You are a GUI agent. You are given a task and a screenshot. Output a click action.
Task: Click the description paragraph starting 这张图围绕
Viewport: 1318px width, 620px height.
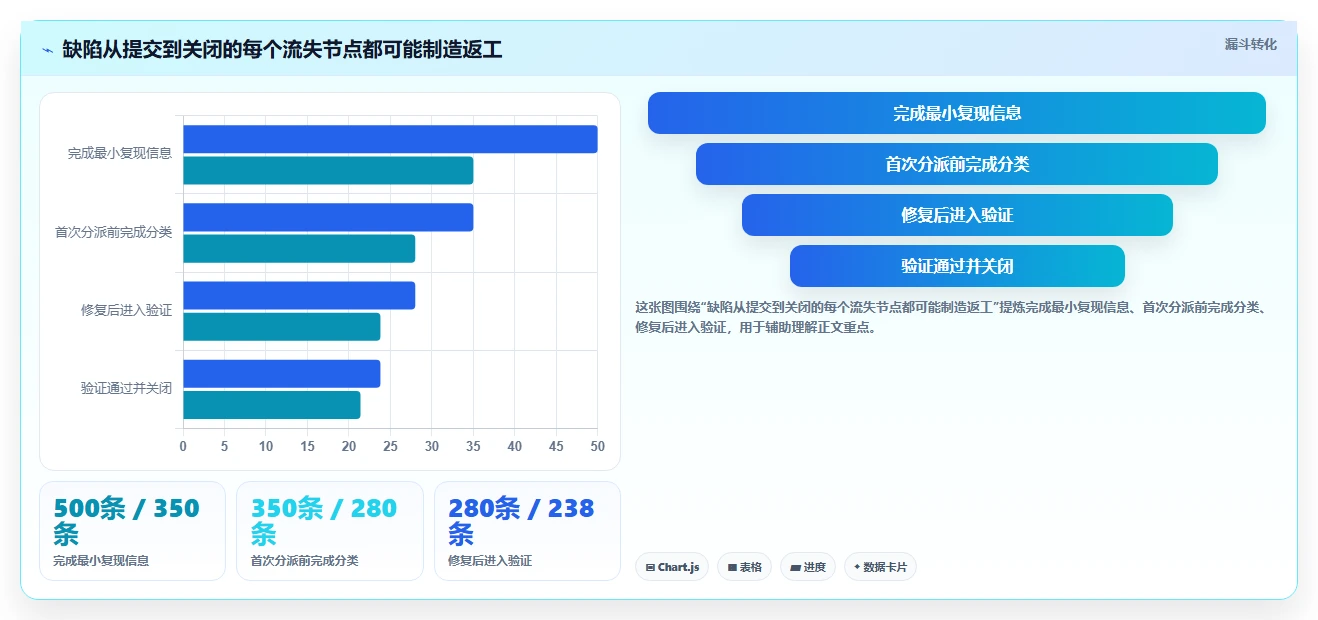(952, 317)
